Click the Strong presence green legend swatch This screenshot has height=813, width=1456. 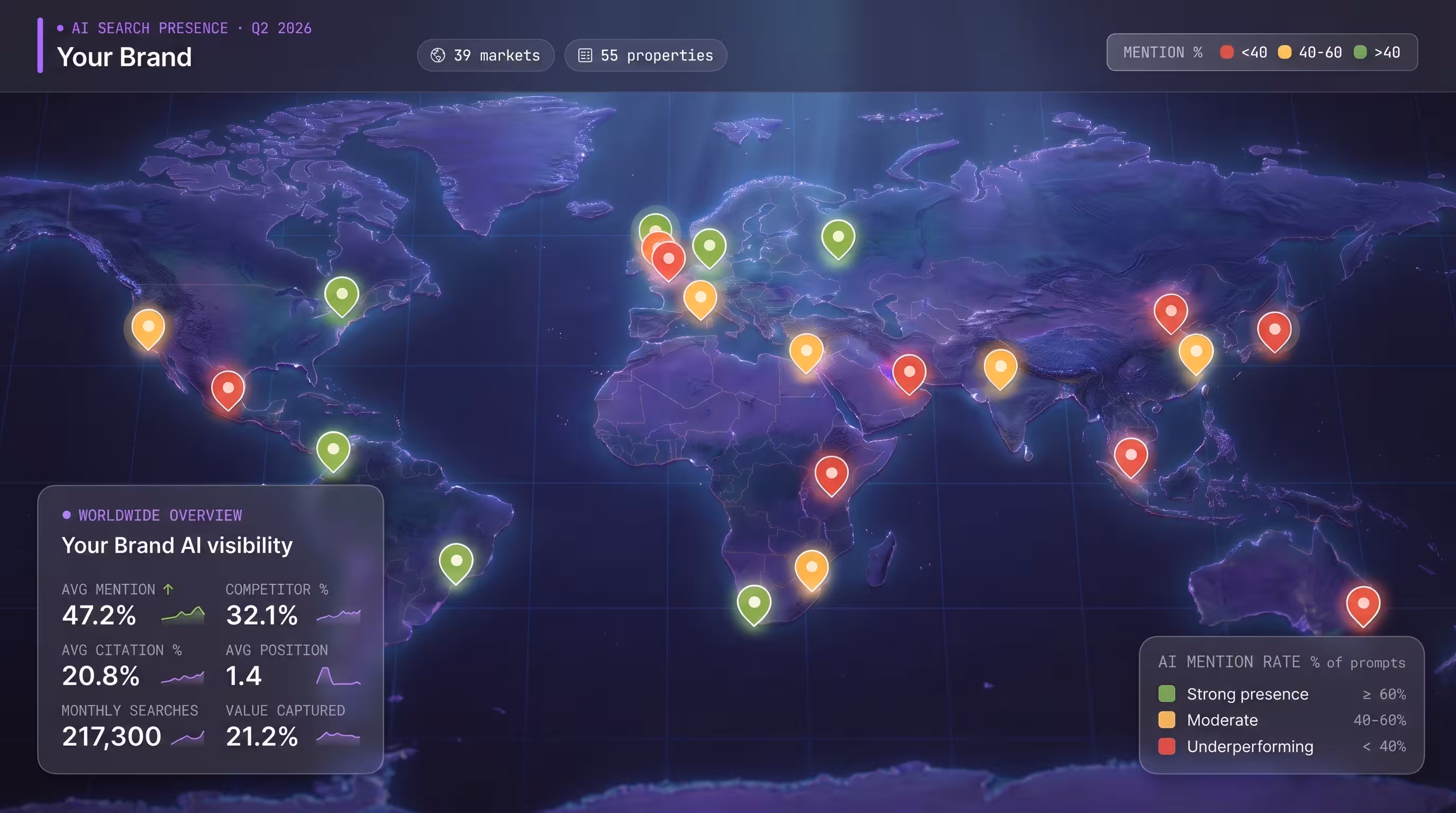tap(1167, 694)
